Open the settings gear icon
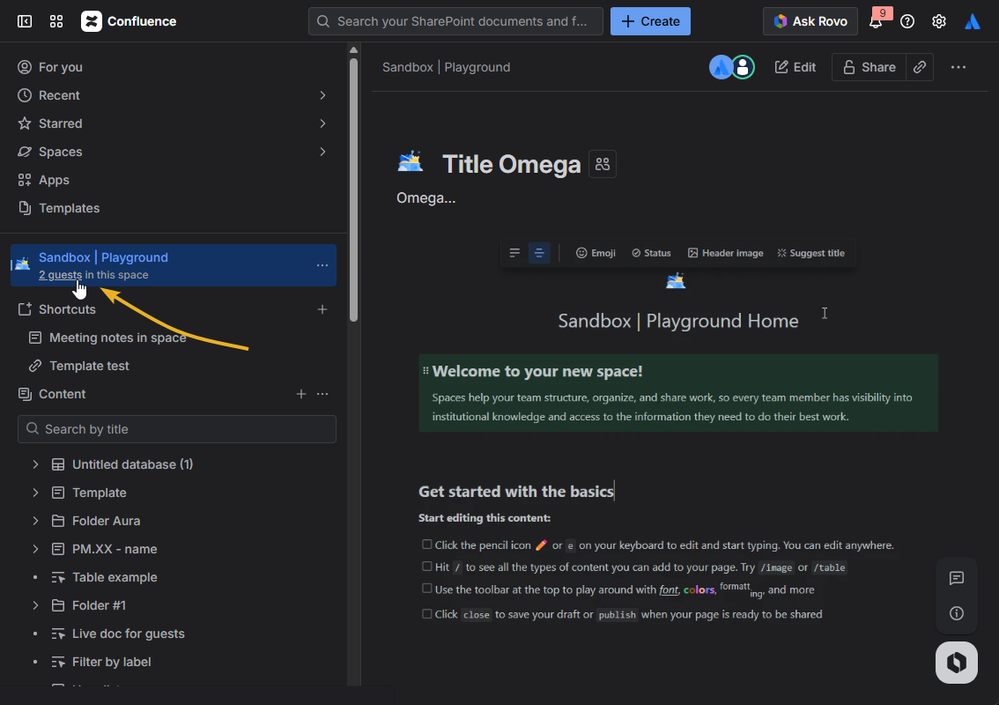 pyautogui.click(x=939, y=21)
